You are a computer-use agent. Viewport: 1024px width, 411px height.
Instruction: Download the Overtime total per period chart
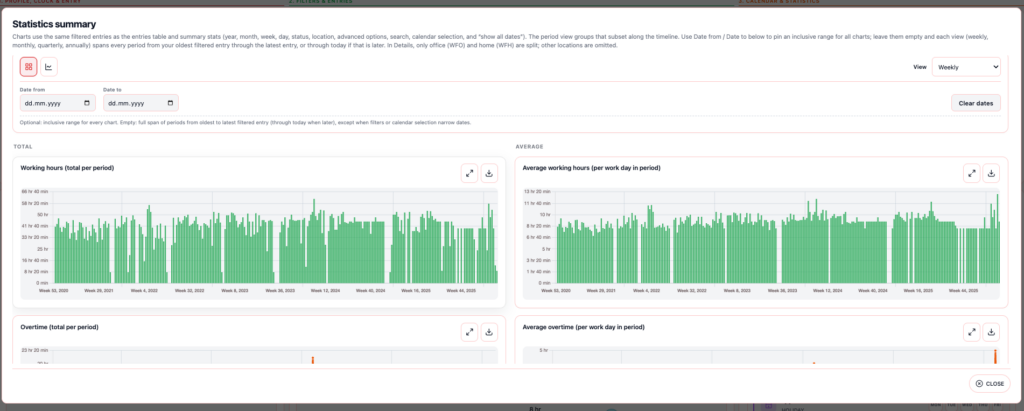[489, 331]
